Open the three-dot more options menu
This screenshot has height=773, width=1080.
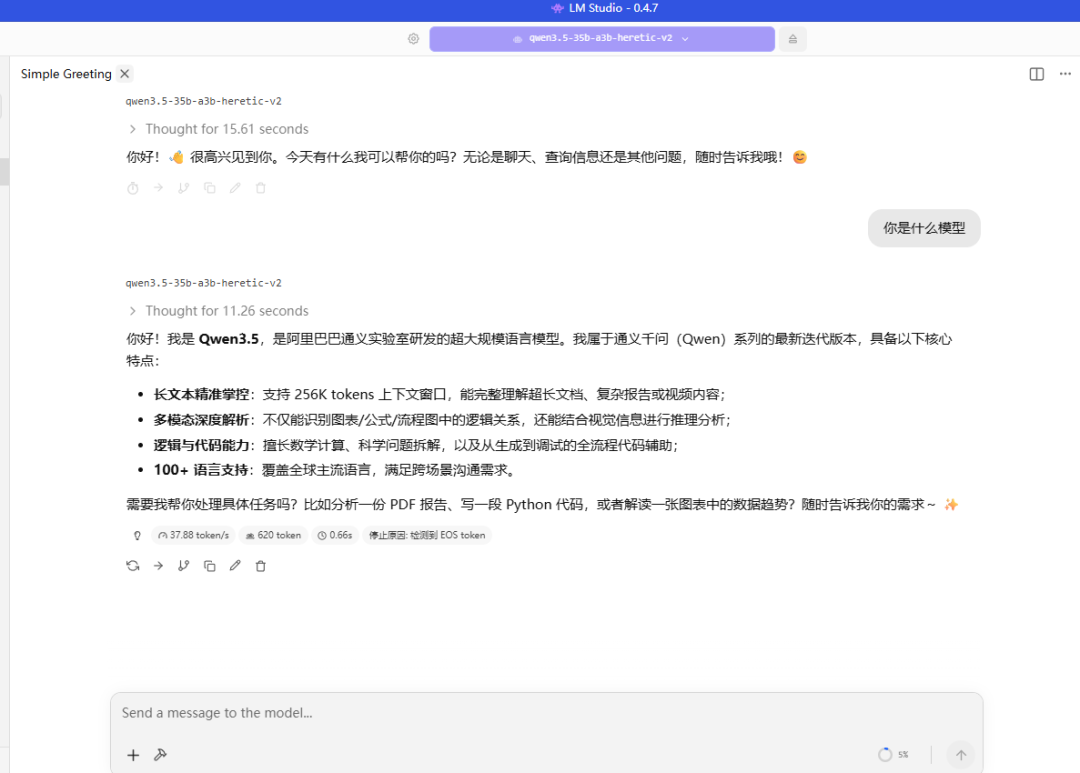click(1065, 74)
